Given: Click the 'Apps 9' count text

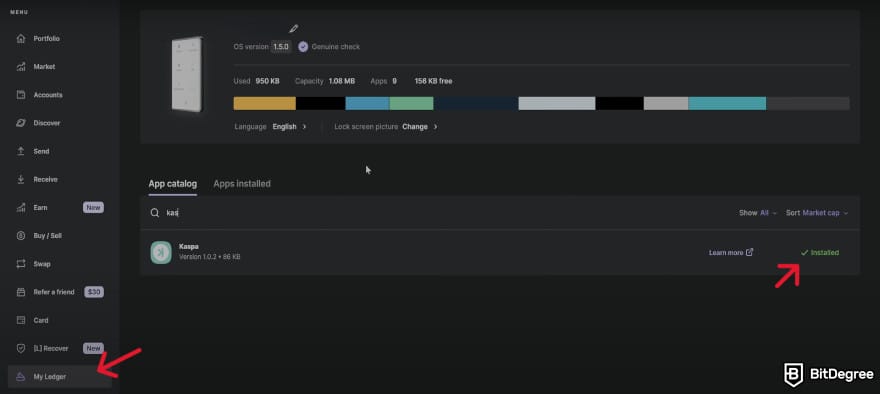Looking at the screenshot, I should click(384, 81).
